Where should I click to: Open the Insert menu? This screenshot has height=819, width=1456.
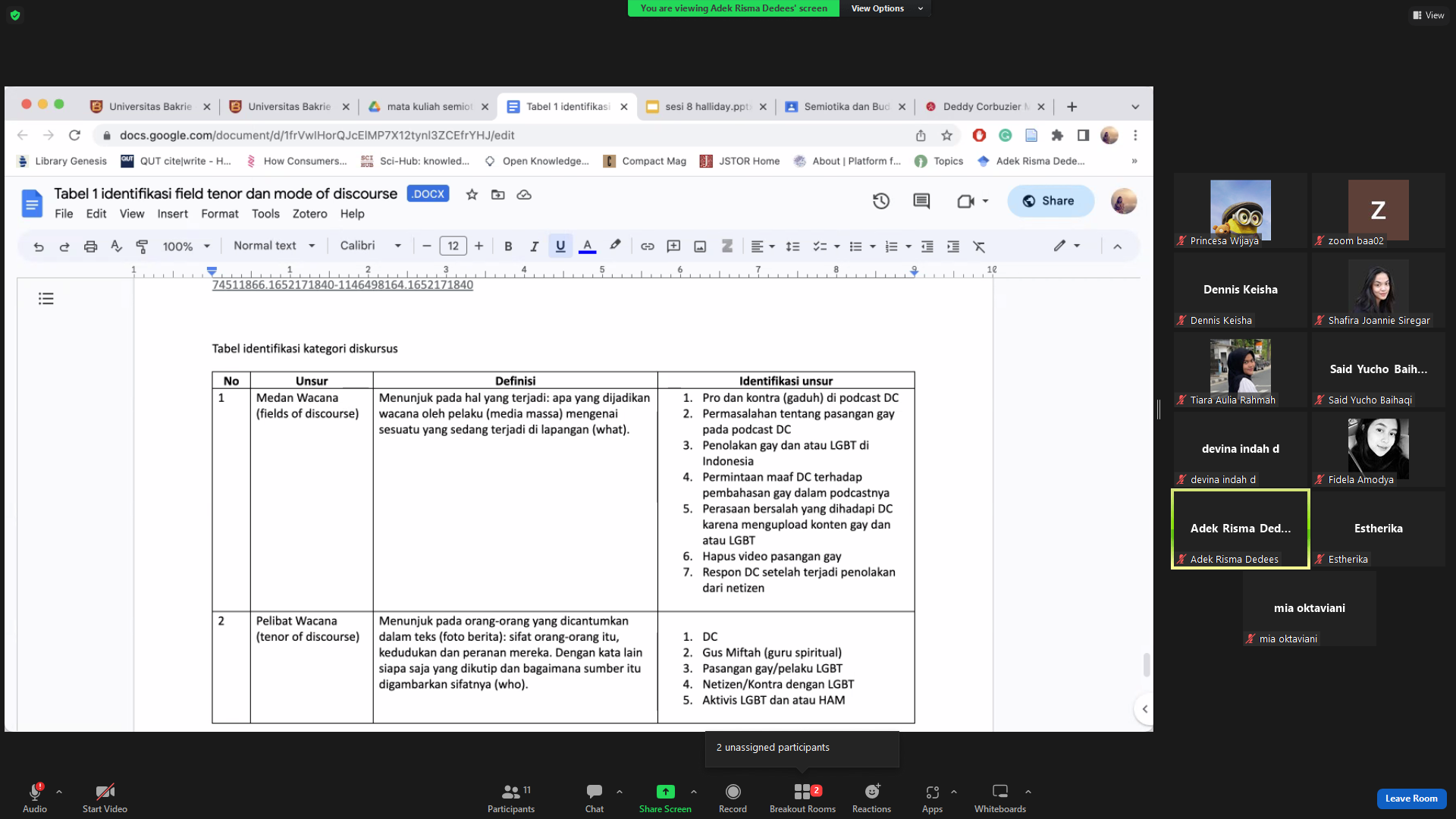[x=172, y=214]
